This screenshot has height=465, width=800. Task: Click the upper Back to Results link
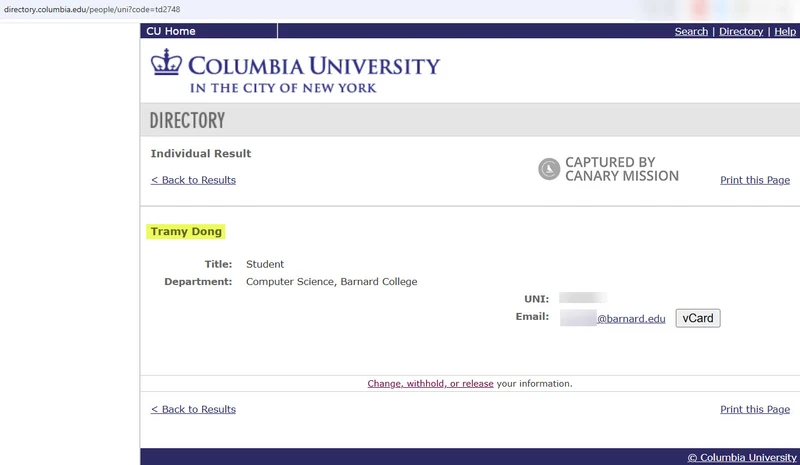pos(193,180)
